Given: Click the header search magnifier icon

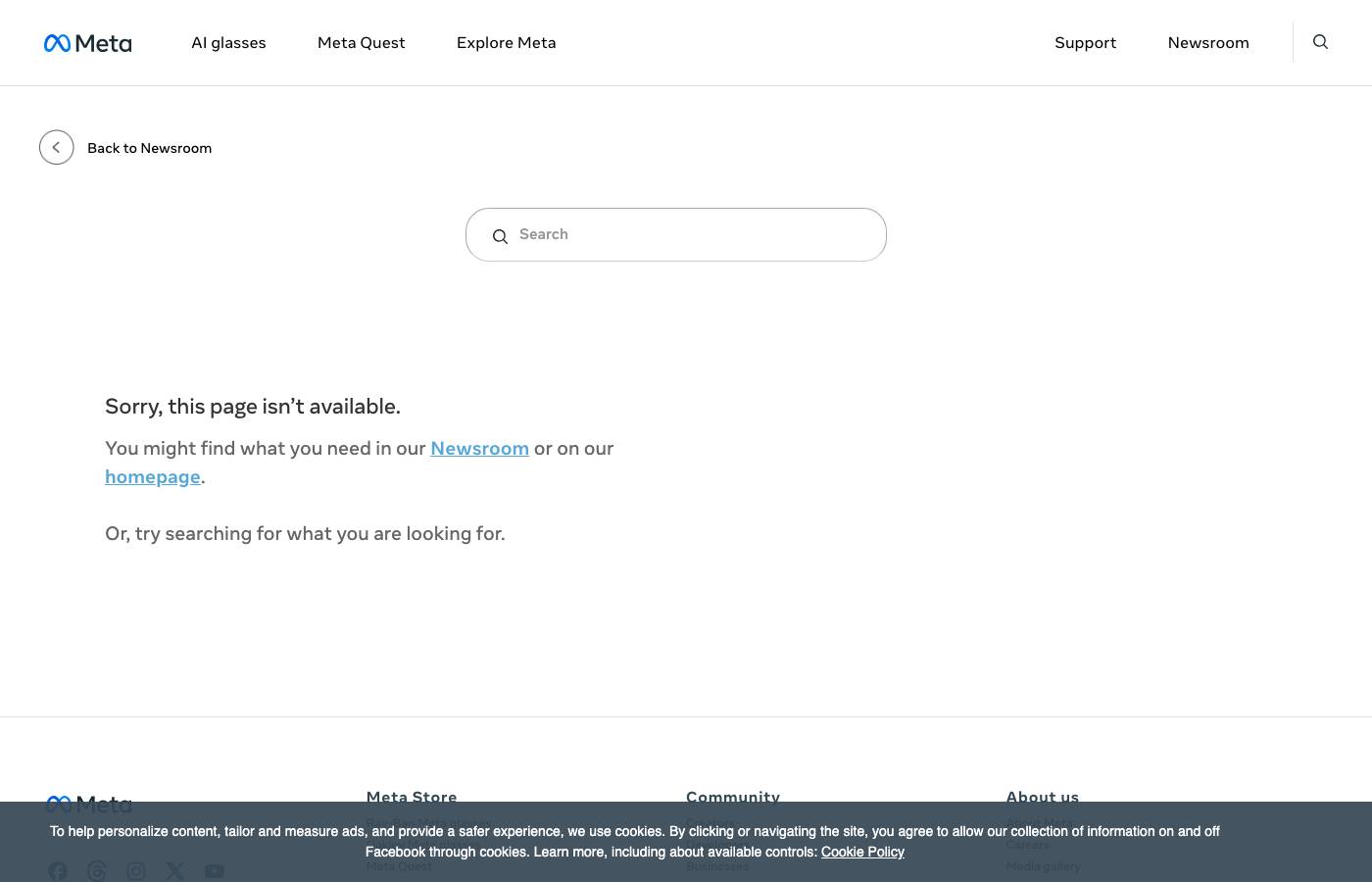Looking at the screenshot, I should pos(1320,42).
